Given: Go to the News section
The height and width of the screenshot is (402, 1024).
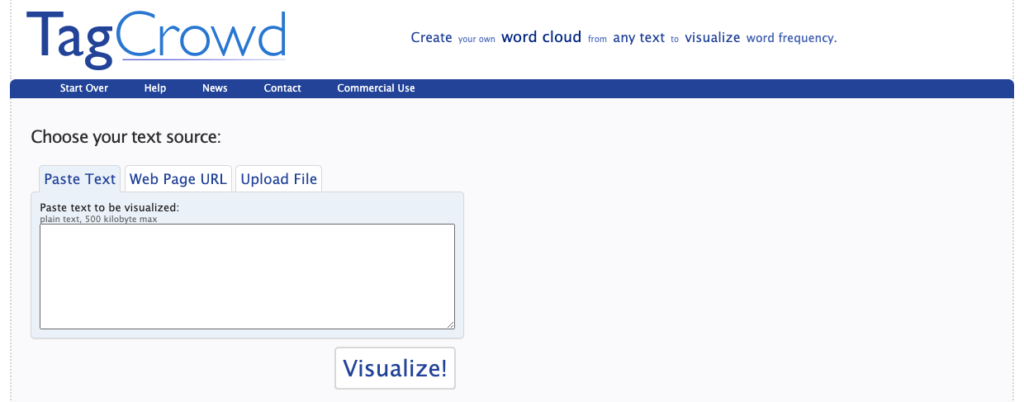Looking at the screenshot, I should (x=215, y=88).
